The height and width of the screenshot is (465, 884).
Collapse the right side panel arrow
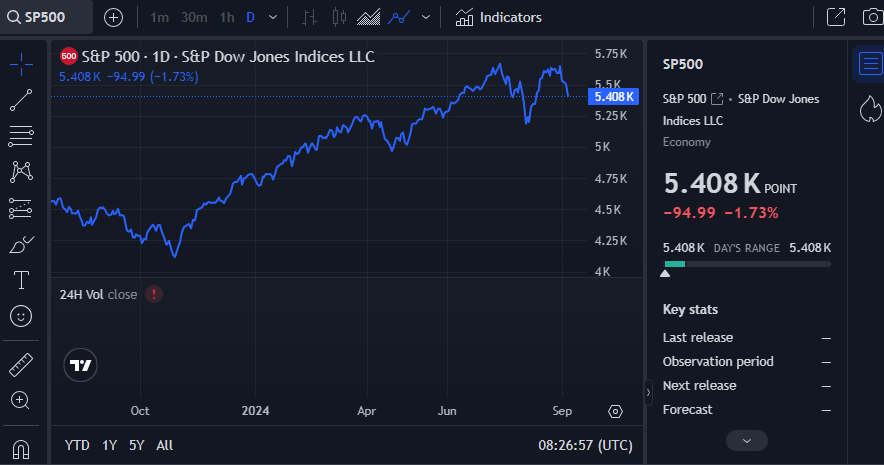pyautogui.click(x=648, y=392)
